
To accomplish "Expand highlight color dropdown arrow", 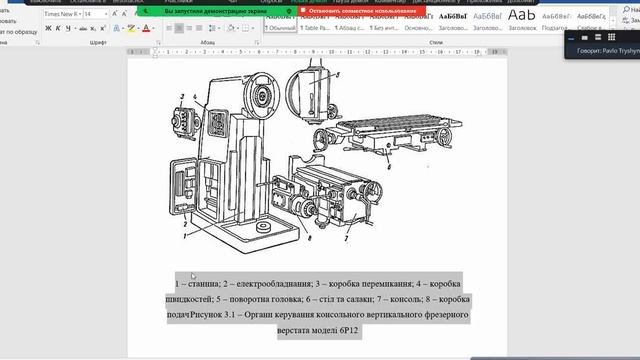I will [138, 29].
